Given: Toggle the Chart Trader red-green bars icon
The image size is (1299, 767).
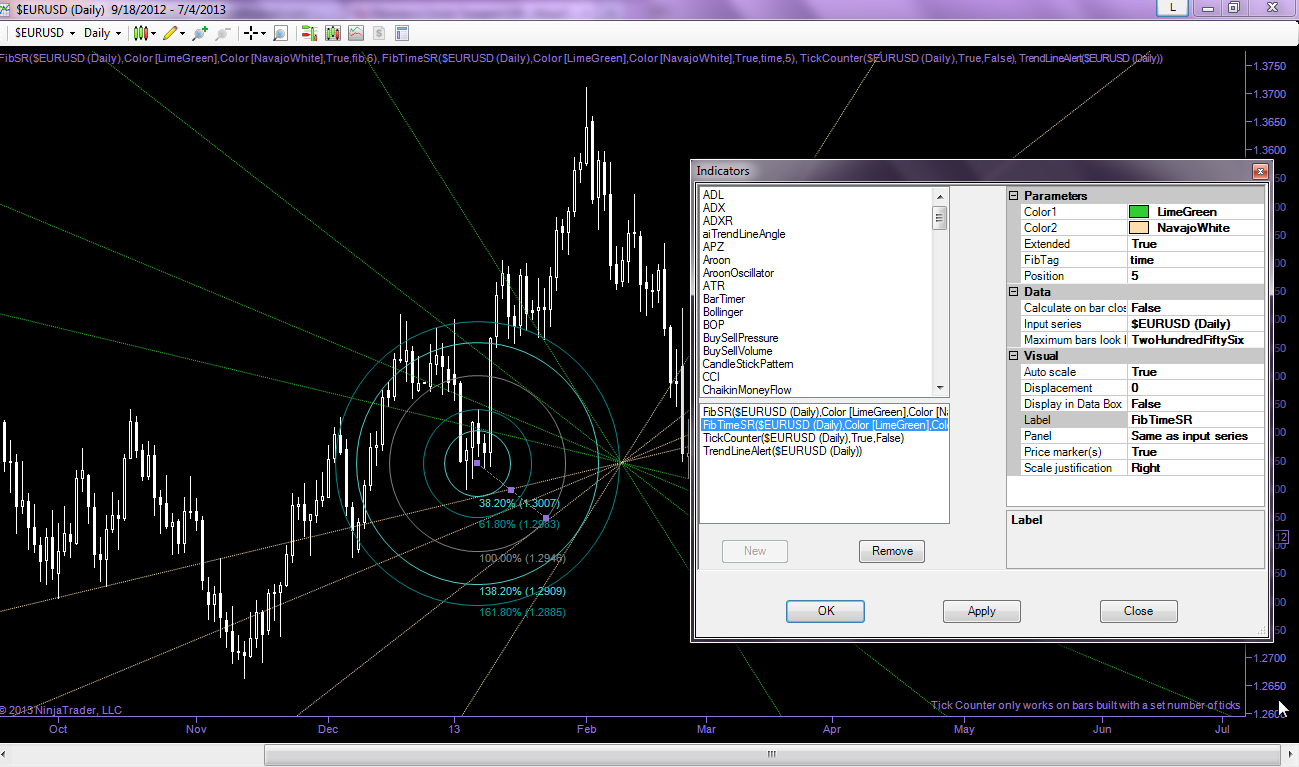Looking at the screenshot, I should pyautogui.click(x=309, y=33).
